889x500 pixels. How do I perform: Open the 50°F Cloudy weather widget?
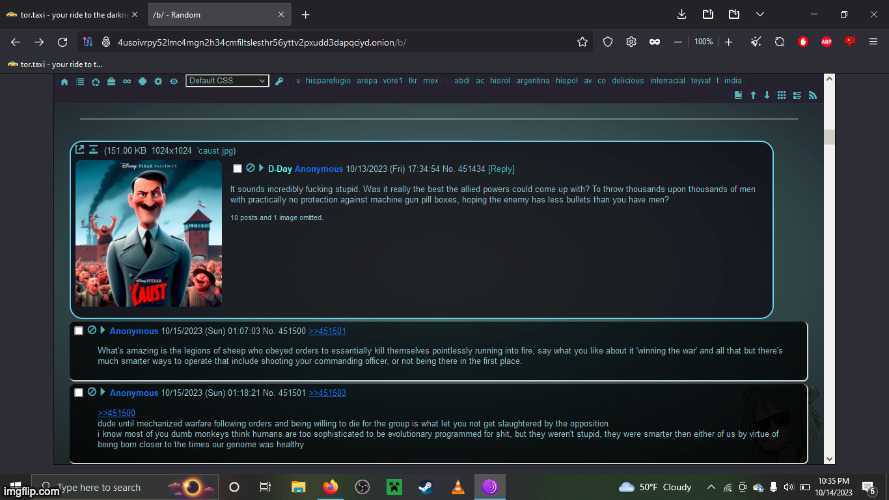pos(655,487)
